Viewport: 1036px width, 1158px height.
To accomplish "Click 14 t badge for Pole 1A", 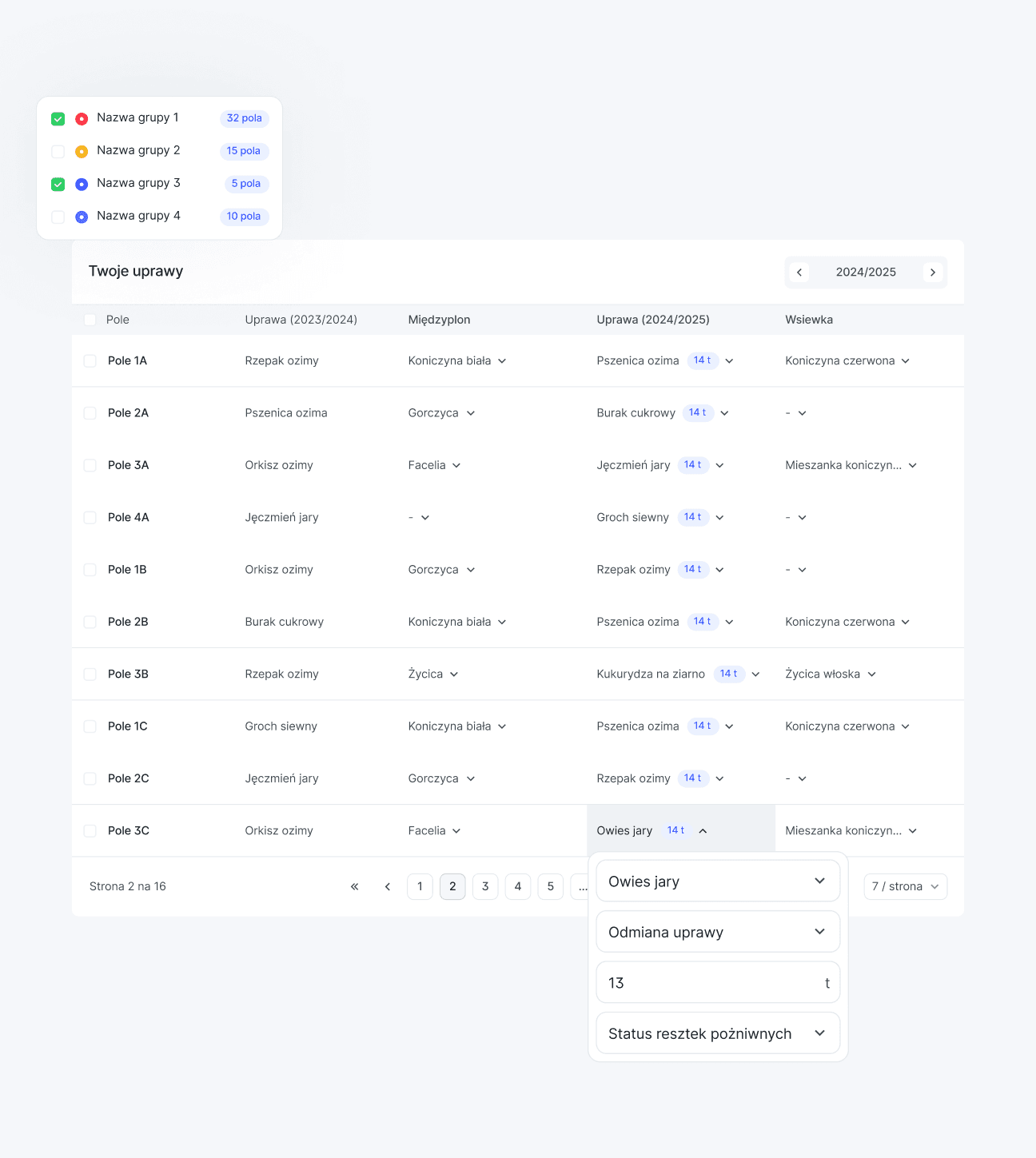I will pos(702,360).
